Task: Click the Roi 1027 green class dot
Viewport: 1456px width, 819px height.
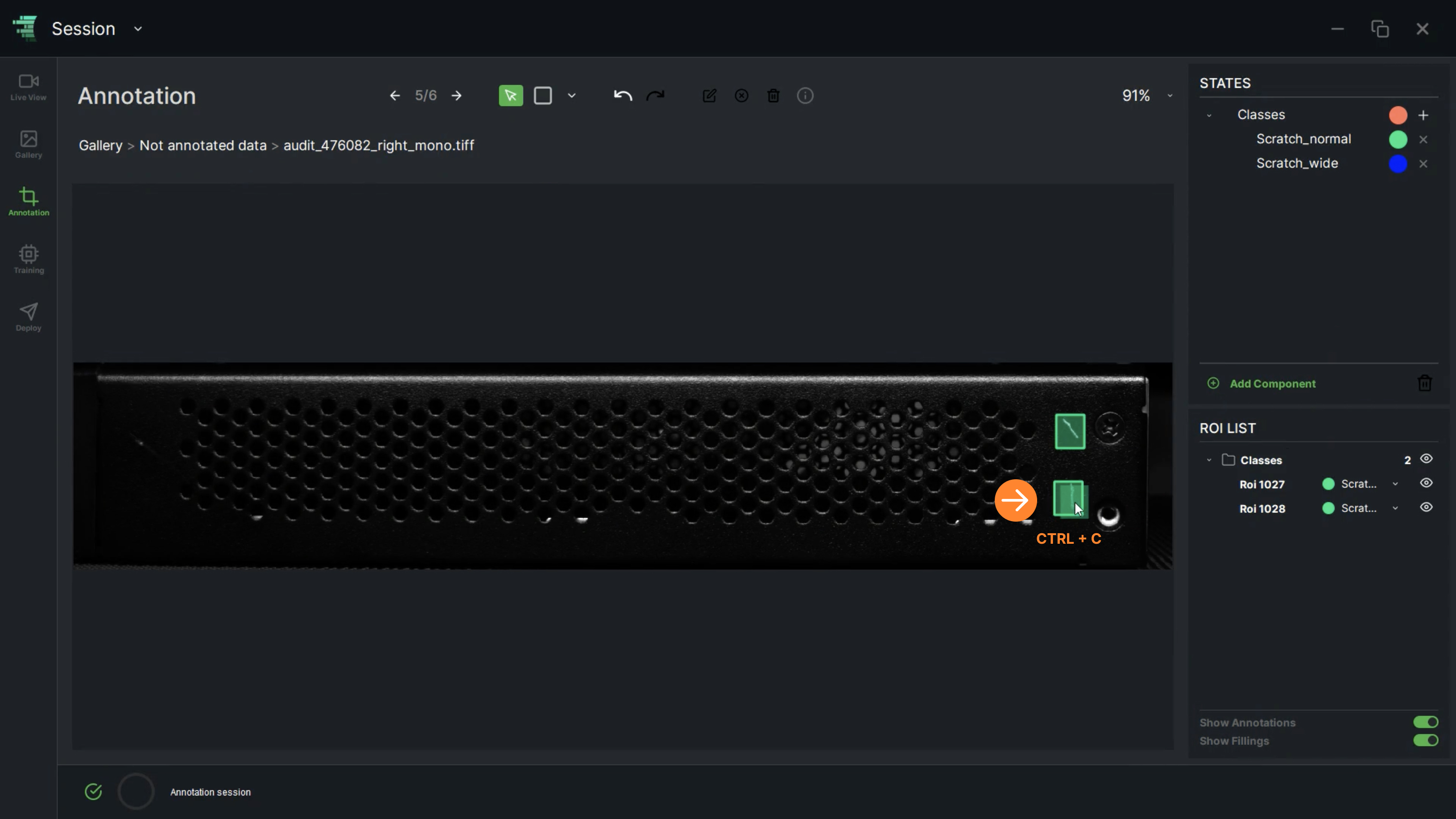Action: [x=1328, y=484]
